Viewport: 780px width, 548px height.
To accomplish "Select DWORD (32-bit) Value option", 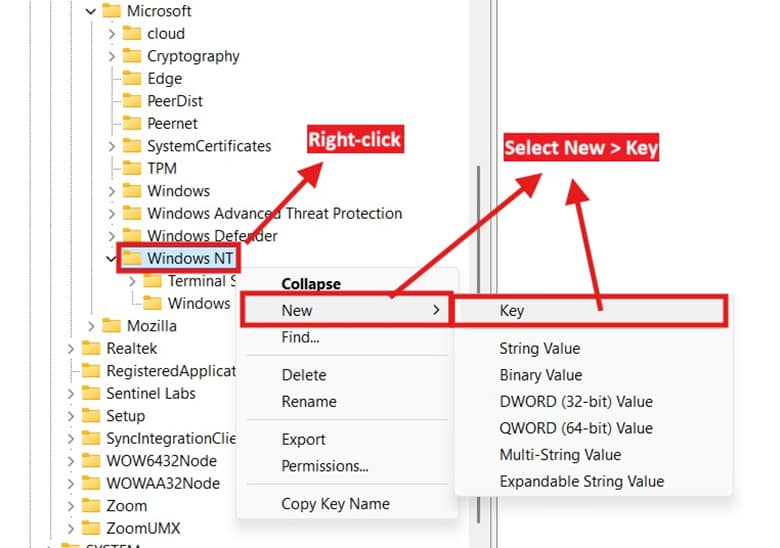I will (575, 401).
